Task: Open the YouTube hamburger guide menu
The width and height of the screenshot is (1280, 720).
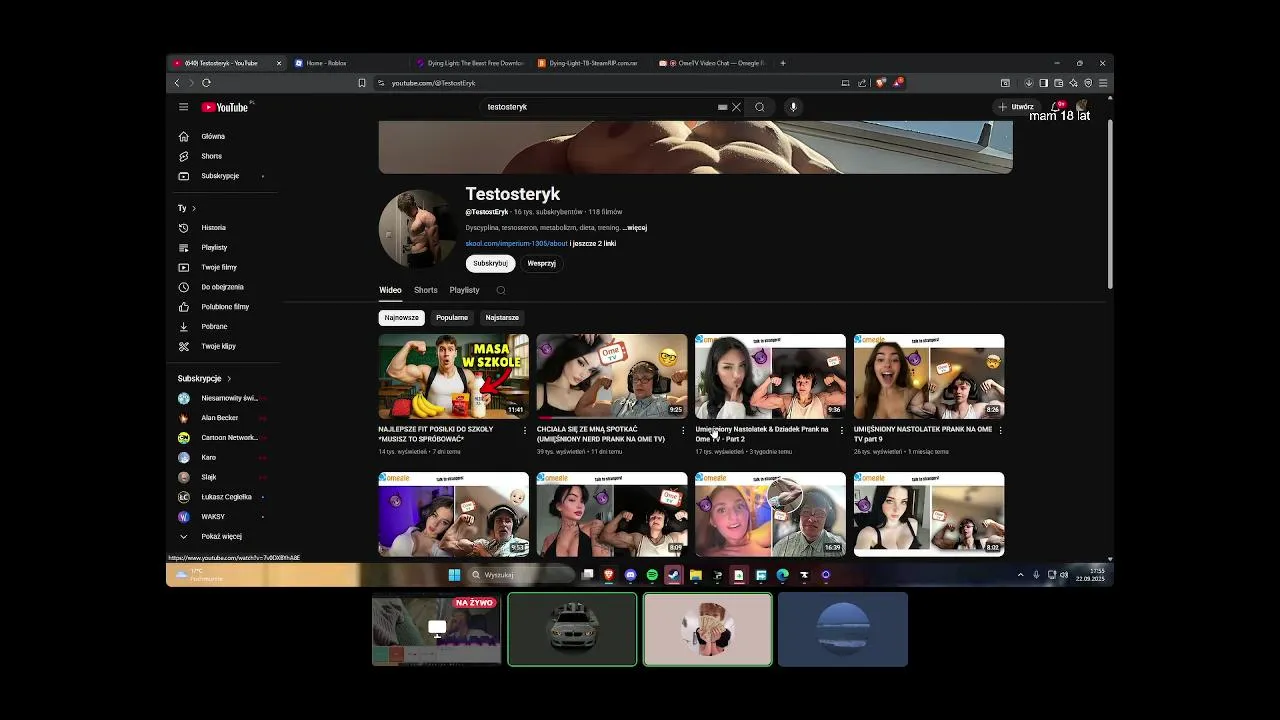Action: click(183, 107)
